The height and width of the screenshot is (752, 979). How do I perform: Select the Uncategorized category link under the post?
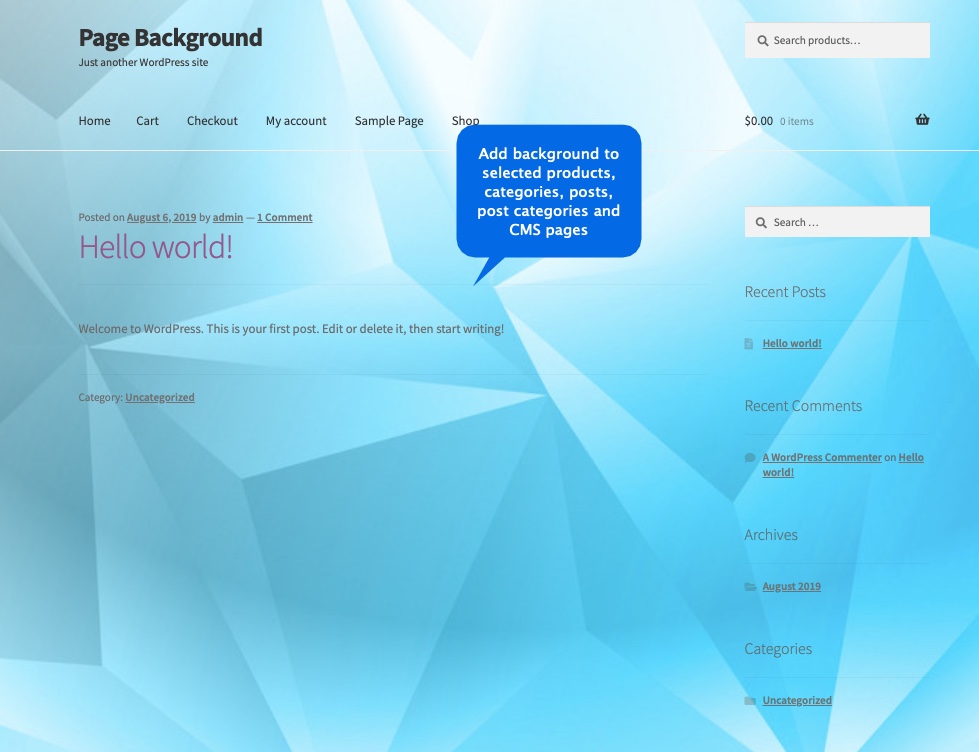click(x=159, y=397)
